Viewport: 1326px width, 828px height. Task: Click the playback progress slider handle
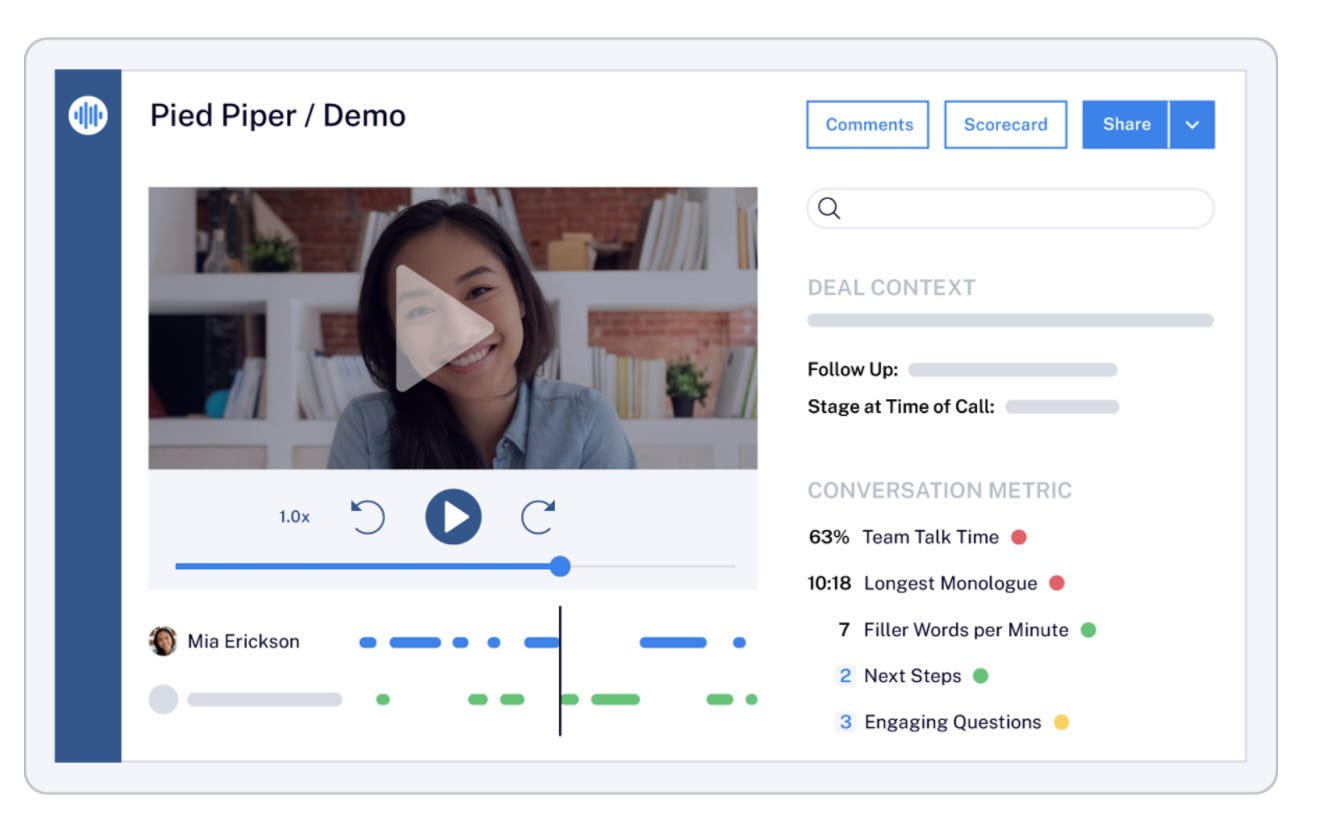point(560,566)
